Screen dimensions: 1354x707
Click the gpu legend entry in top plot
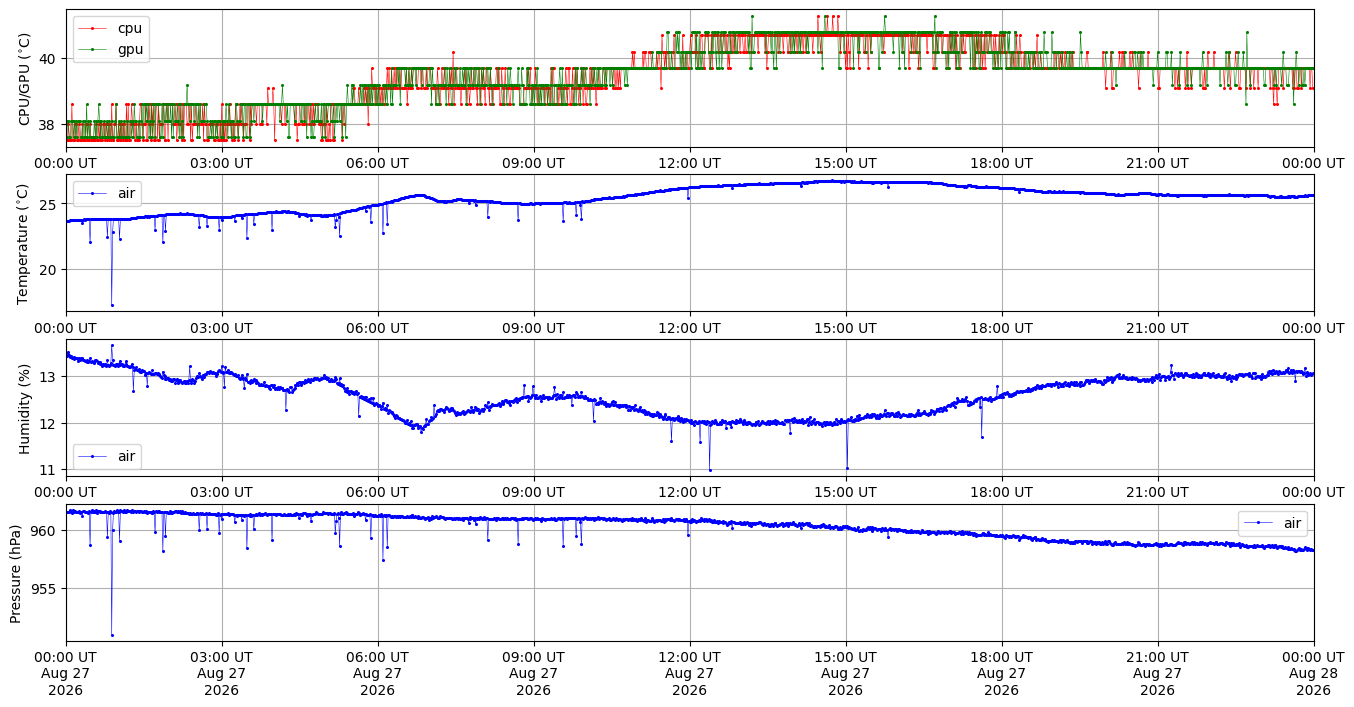tap(111, 48)
